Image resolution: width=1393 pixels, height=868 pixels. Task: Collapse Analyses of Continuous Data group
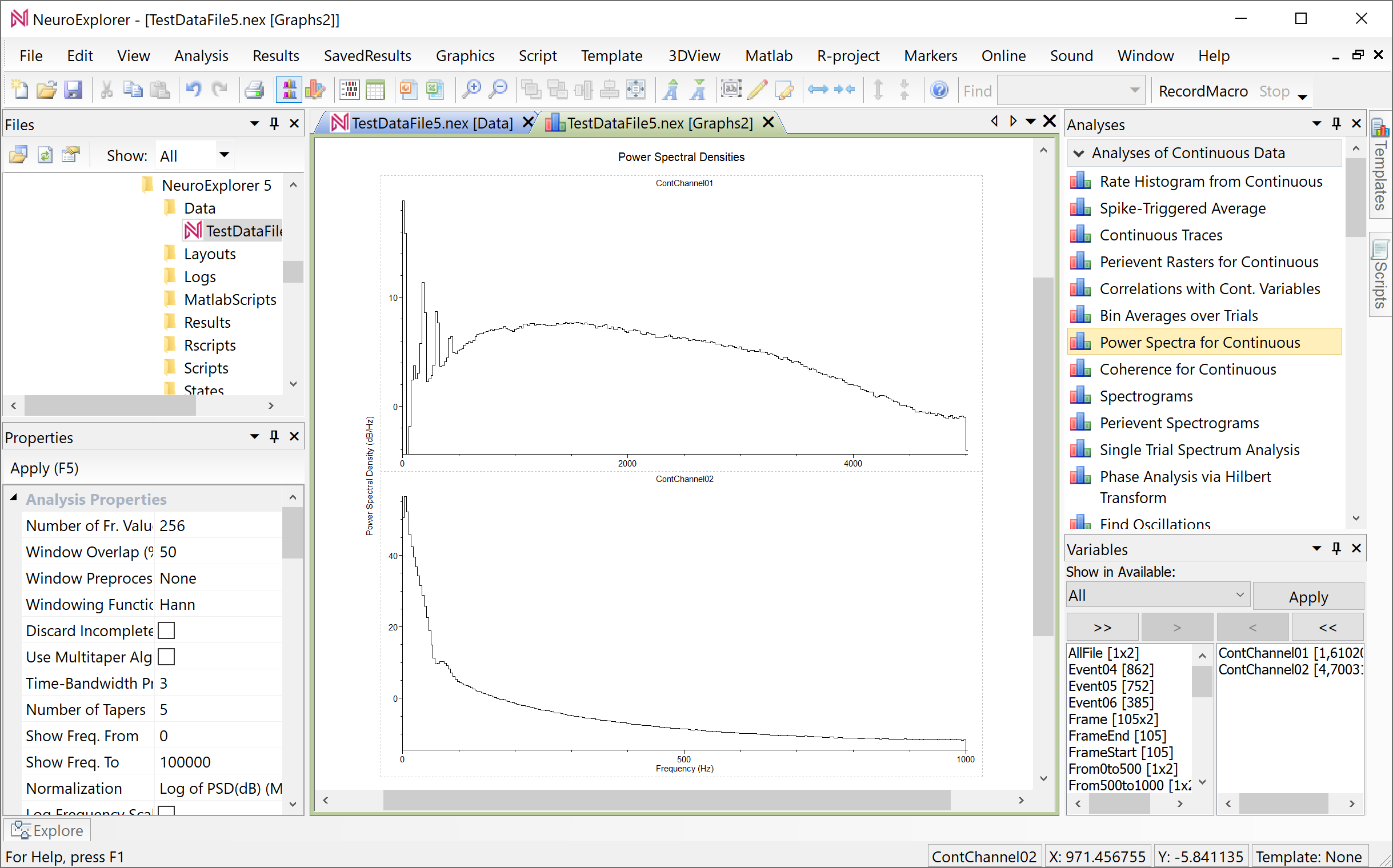(1079, 153)
